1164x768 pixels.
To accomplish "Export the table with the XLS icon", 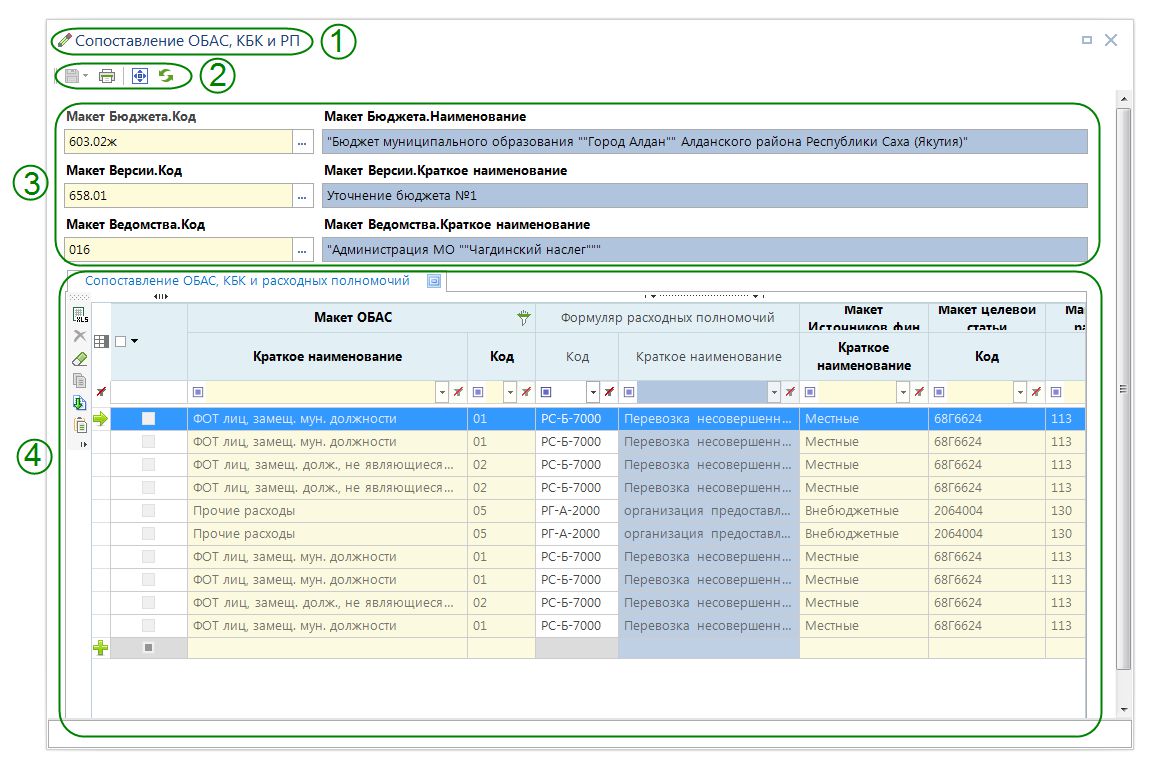I will (x=81, y=317).
